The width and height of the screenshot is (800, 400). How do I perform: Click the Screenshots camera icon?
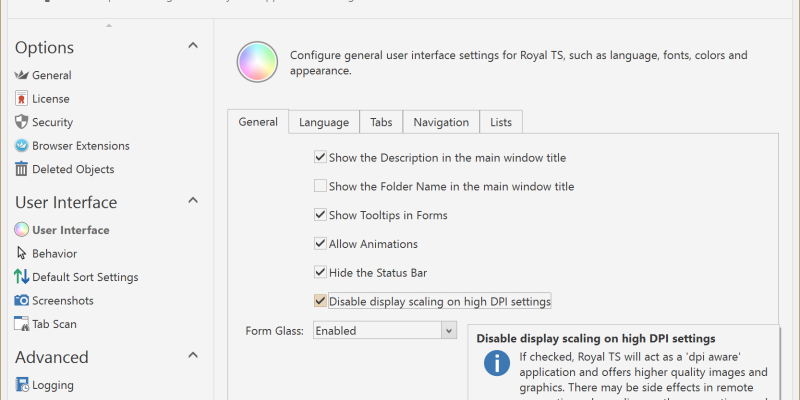point(22,300)
